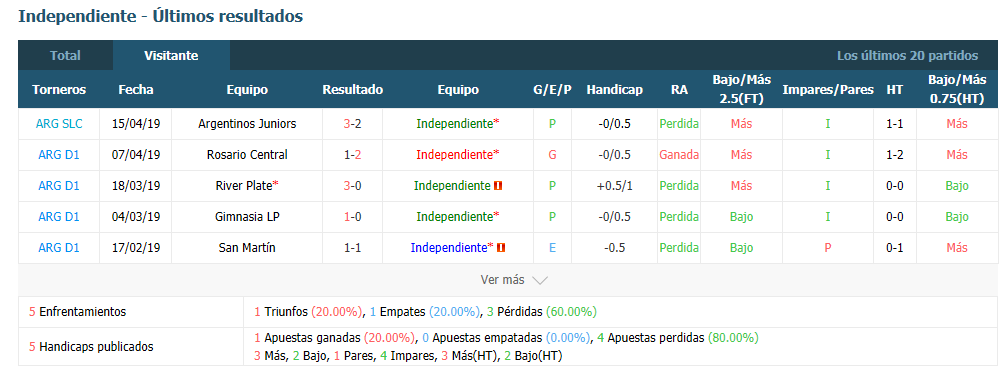Expand the Ver más chevron
The height and width of the screenshot is (378, 1005).
point(540,281)
